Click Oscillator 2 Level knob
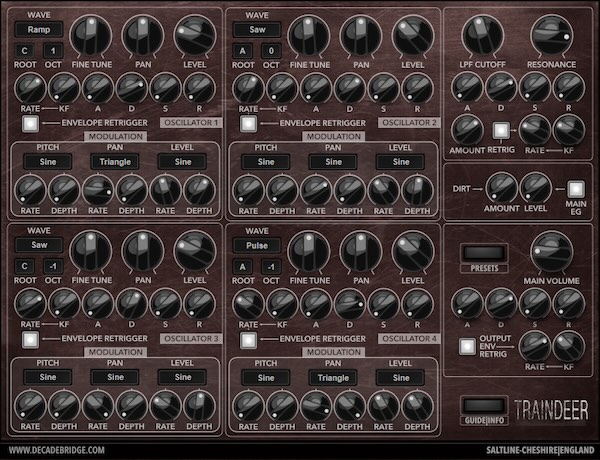600x460 pixels. (x=413, y=36)
